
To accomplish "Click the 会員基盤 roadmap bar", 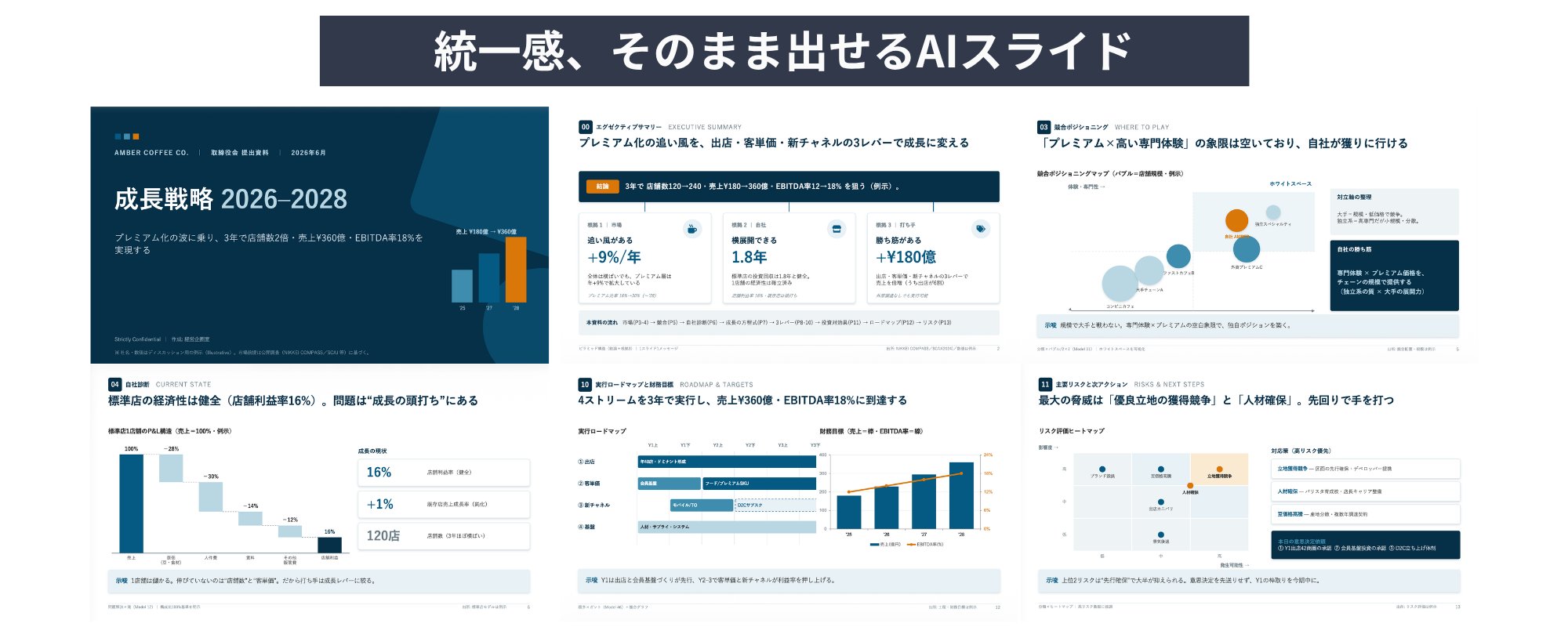I will (x=669, y=484).
